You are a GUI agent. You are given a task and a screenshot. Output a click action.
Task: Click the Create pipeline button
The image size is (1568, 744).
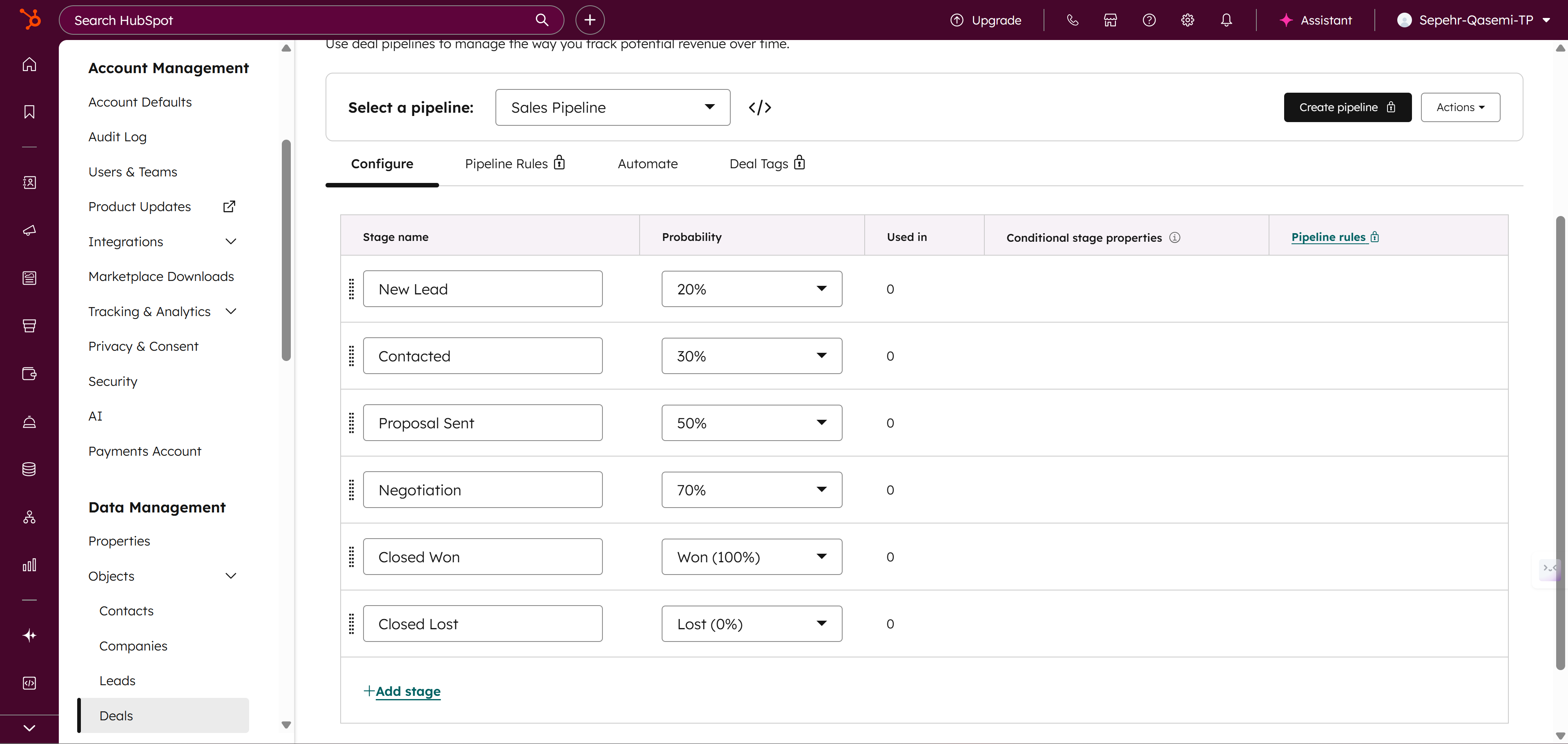point(1347,107)
